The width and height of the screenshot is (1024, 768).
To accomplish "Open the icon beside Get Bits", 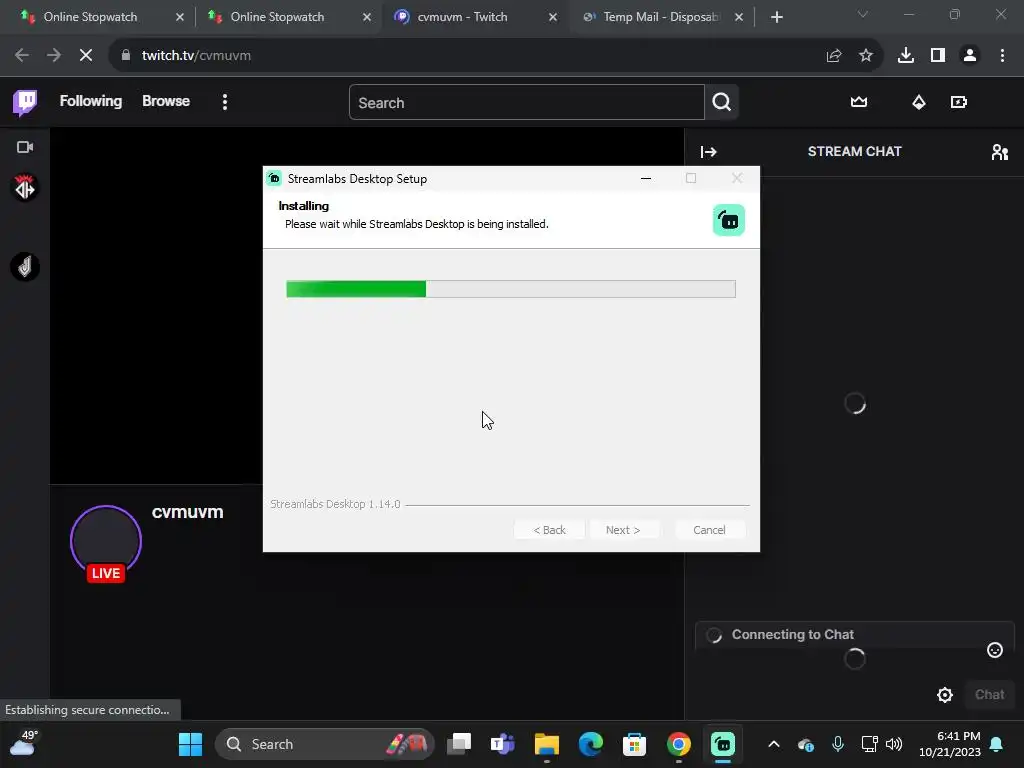I will pyautogui.click(x=959, y=102).
